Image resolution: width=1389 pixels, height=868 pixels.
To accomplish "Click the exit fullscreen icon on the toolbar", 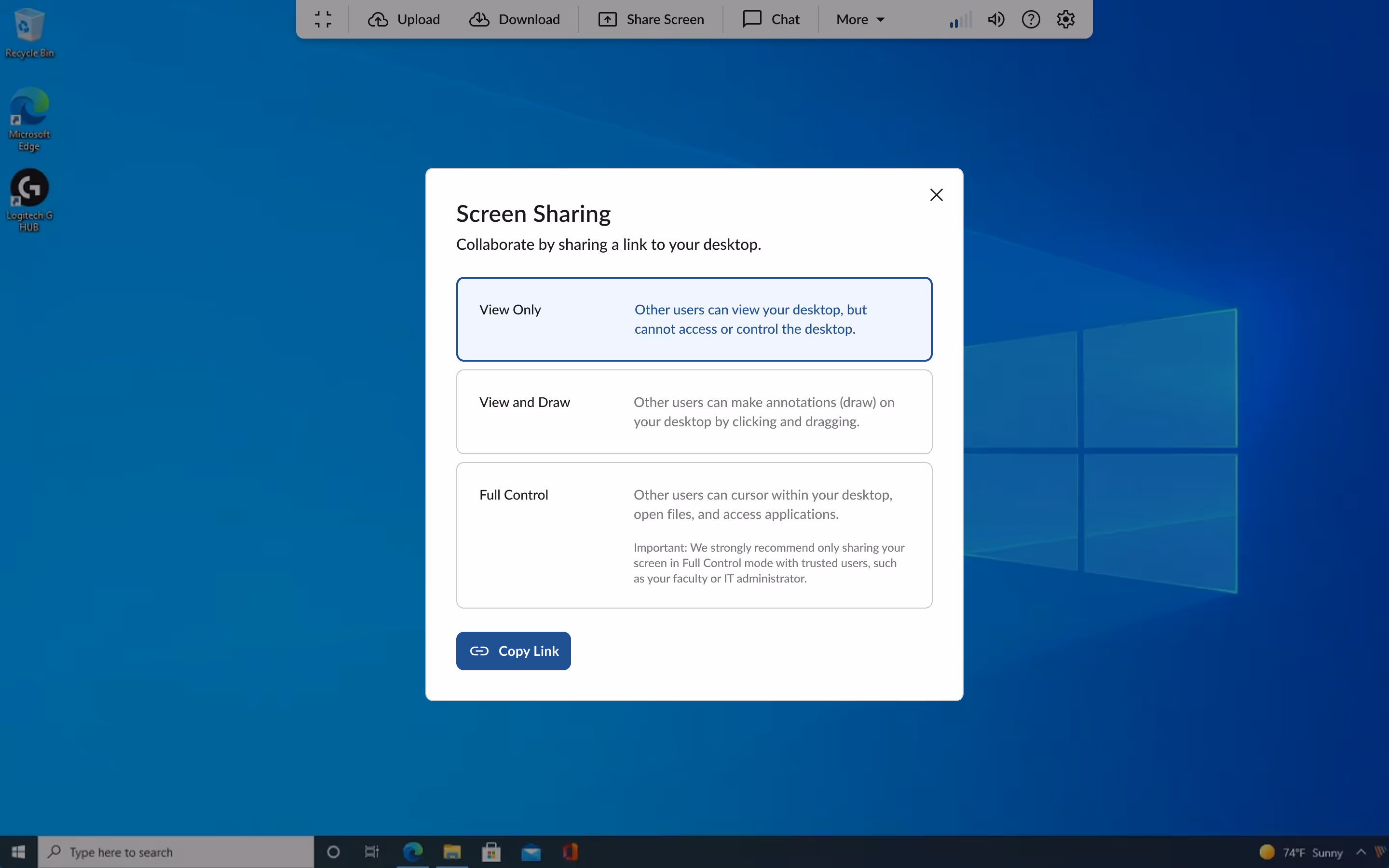I will pos(323,19).
